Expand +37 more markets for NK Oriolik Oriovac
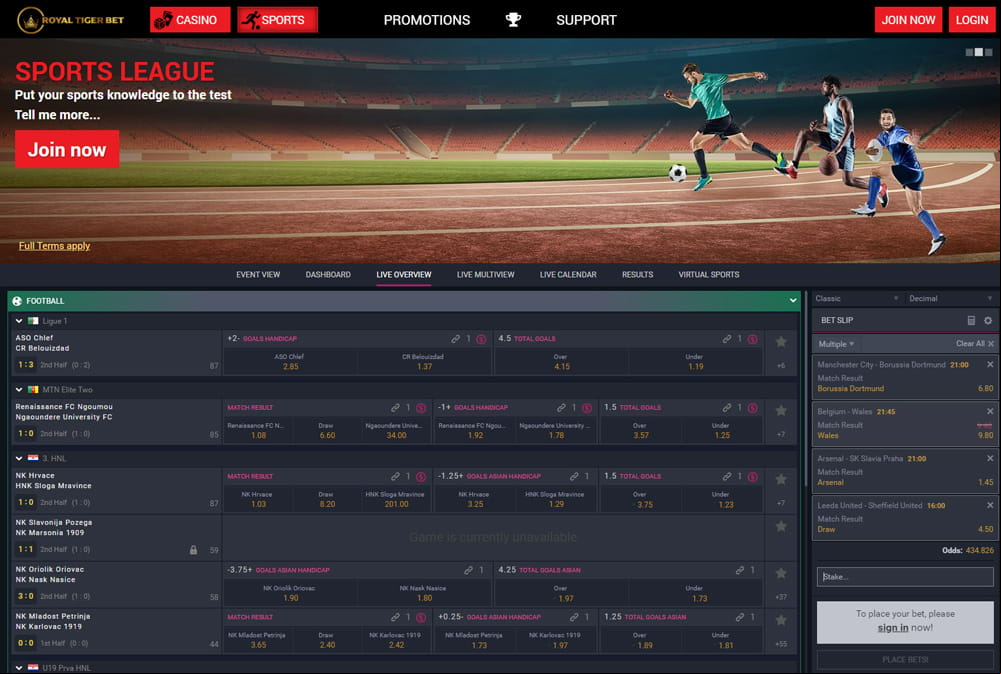Viewport: 1001px width, 674px height. (781, 597)
